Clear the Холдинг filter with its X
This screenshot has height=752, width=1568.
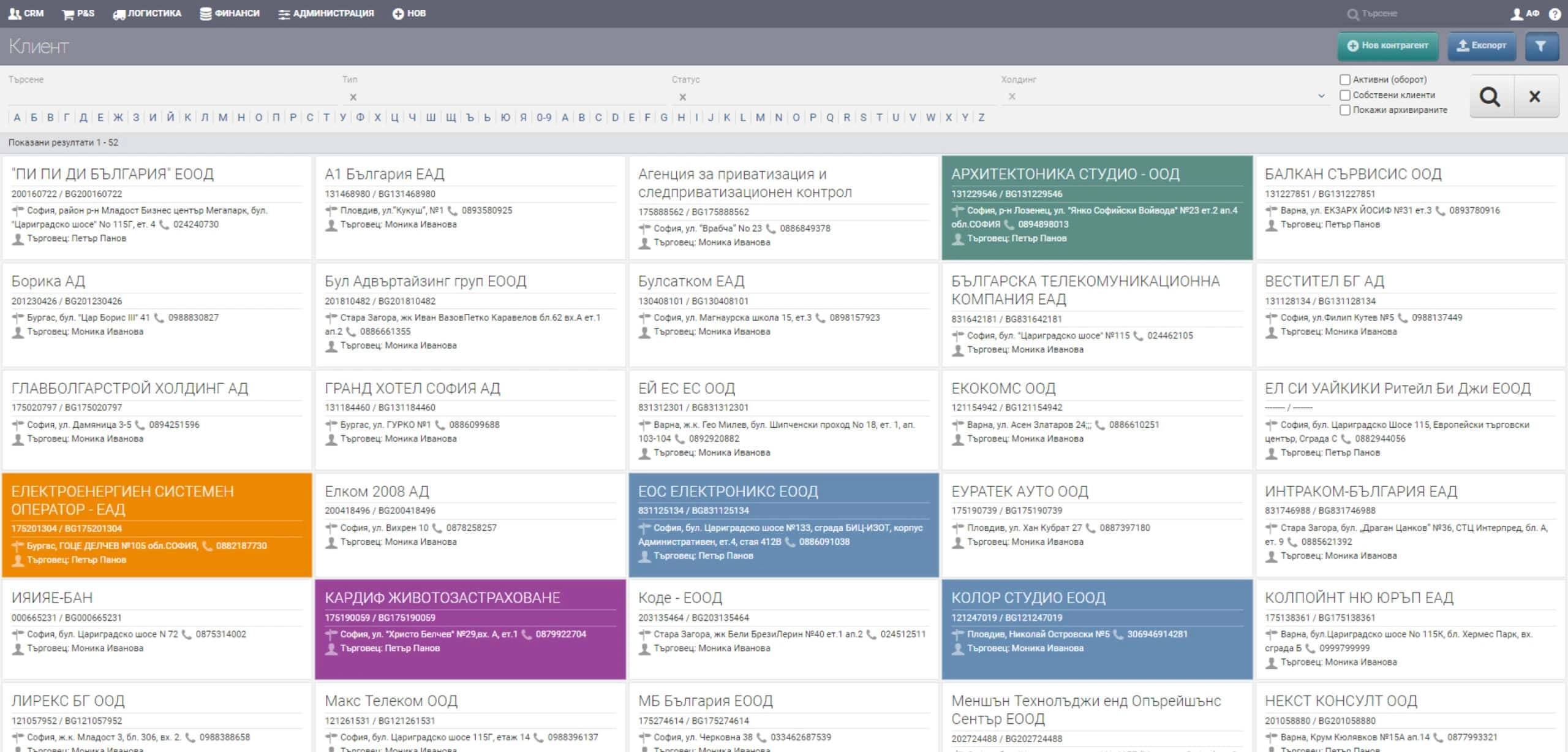(x=1012, y=96)
